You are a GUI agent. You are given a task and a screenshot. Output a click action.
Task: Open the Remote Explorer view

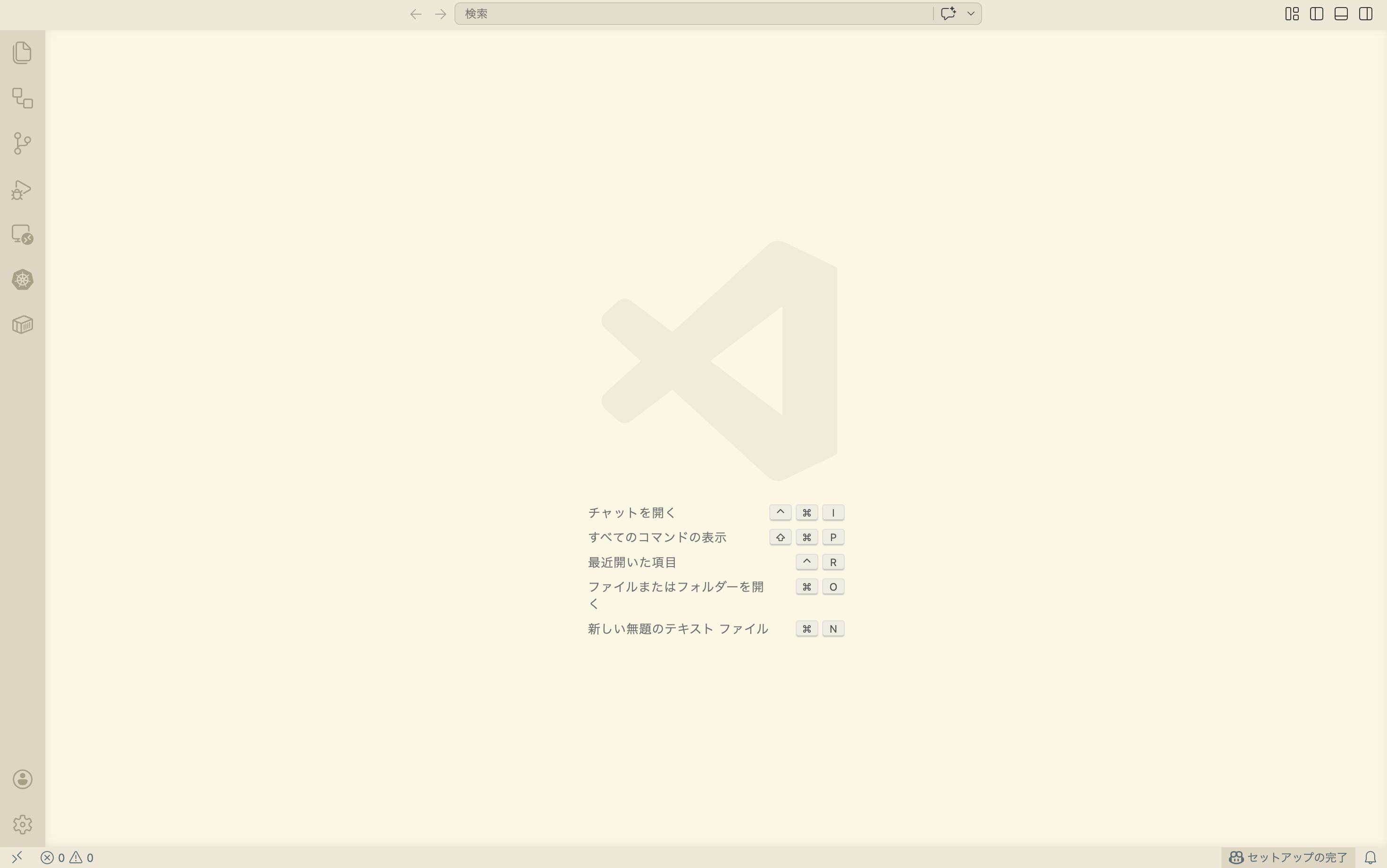(22, 234)
